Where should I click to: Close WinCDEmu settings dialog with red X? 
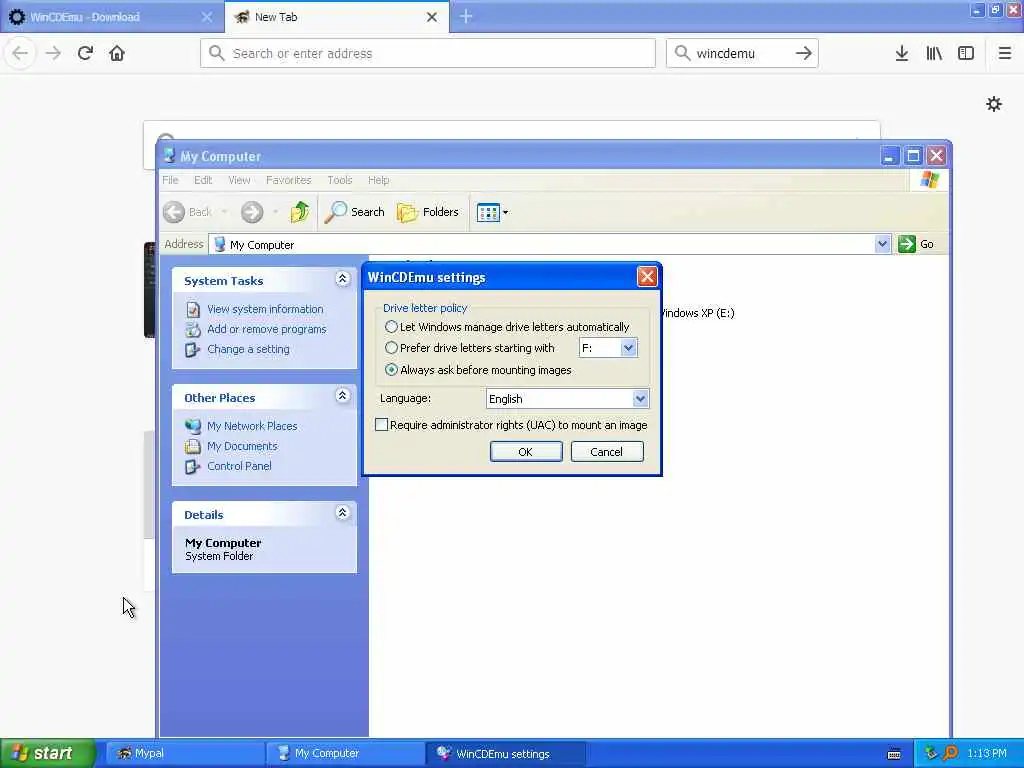tap(647, 277)
